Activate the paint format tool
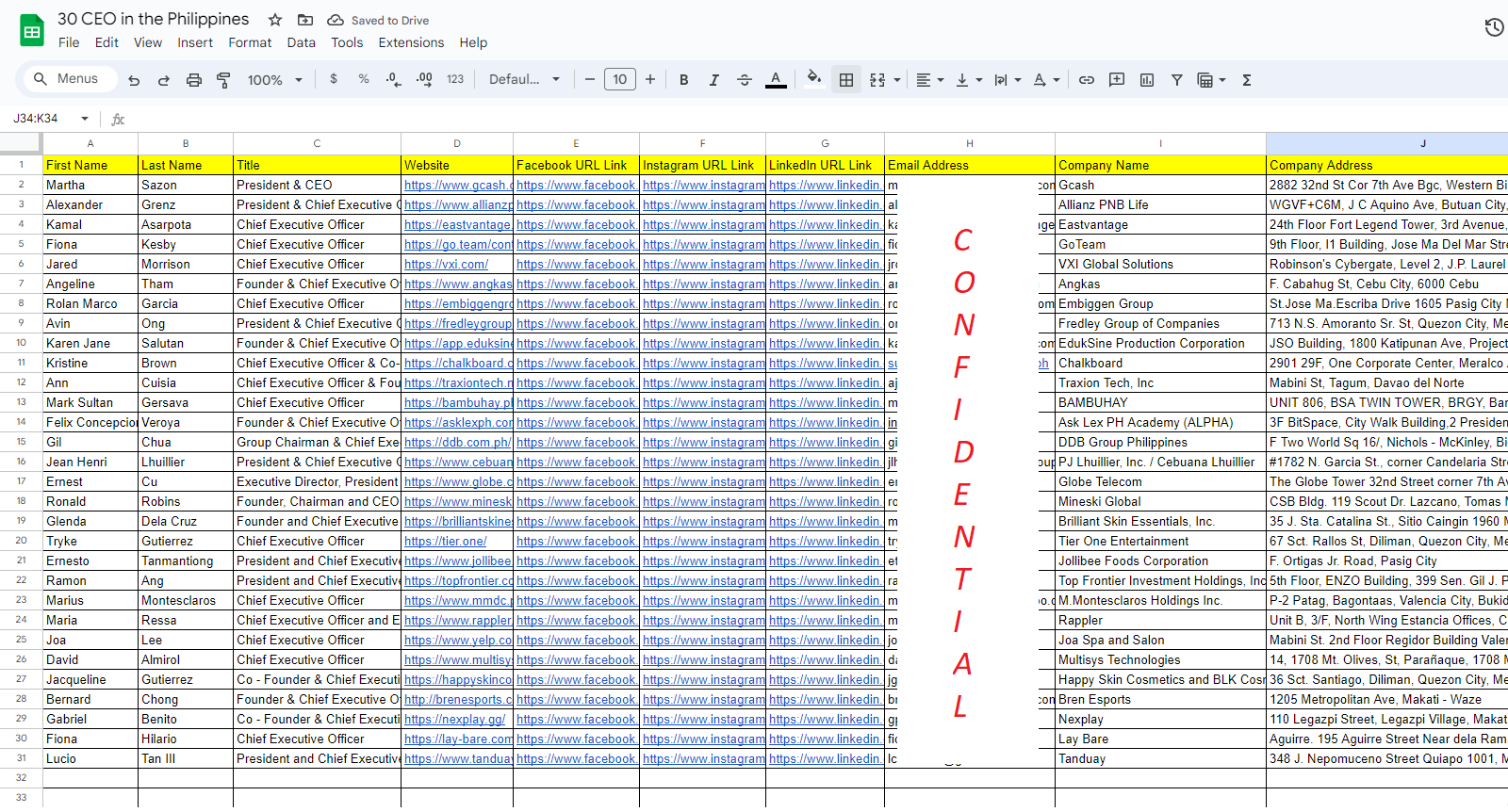Screen dimensions: 1508x812 coord(223,80)
